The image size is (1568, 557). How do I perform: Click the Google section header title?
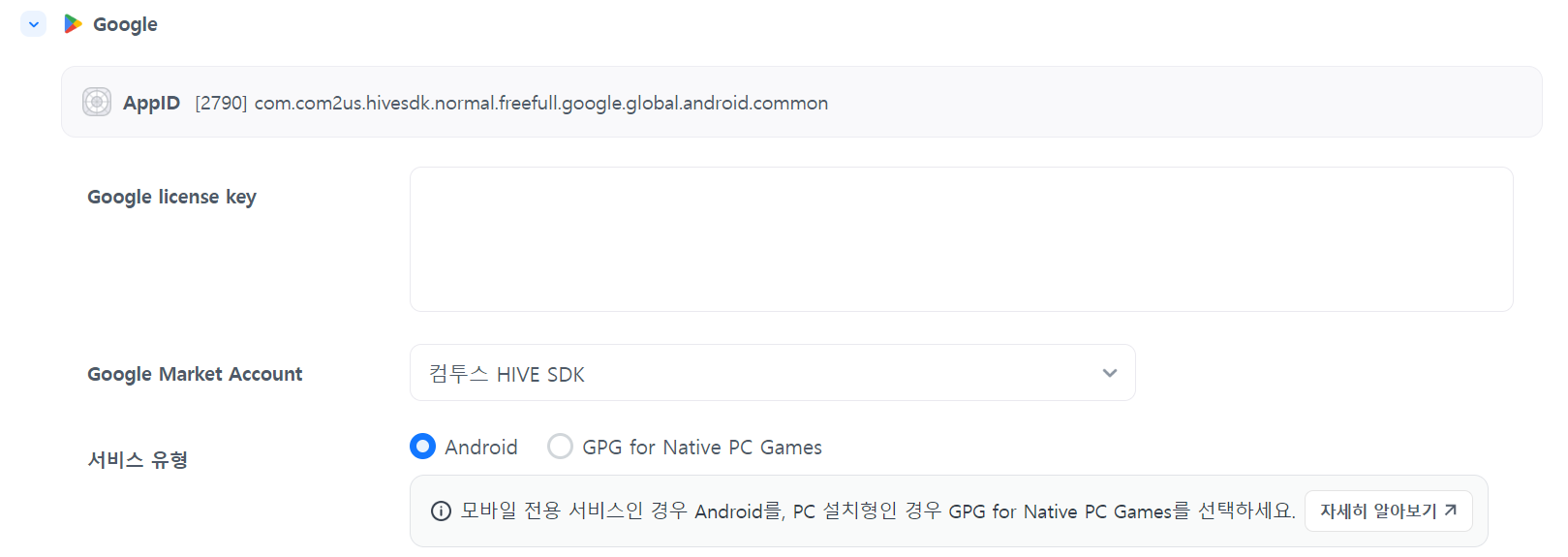tap(125, 24)
